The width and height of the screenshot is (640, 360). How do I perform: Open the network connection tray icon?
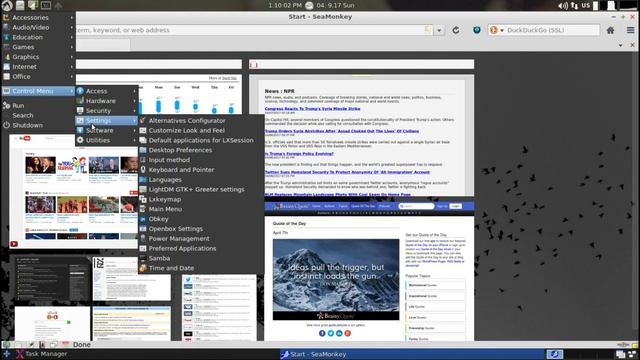coord(574,5)
